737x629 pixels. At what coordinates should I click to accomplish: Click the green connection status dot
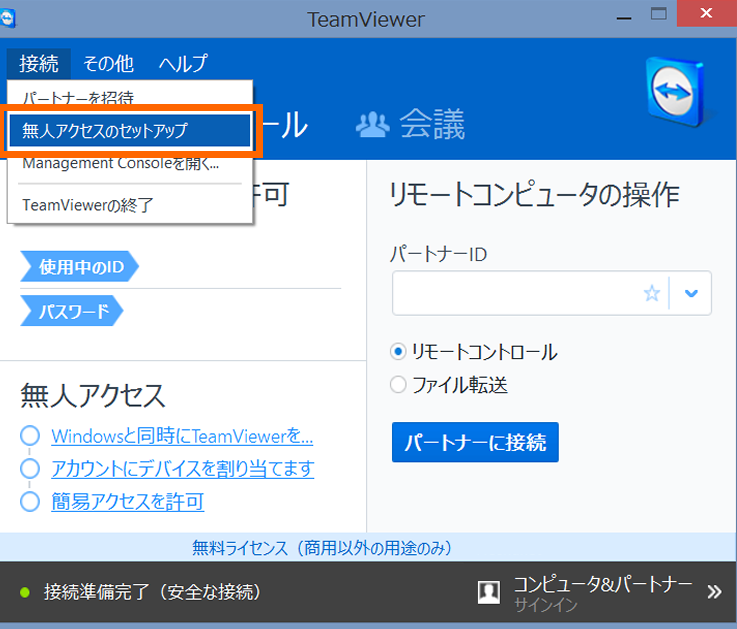point(25,592)
